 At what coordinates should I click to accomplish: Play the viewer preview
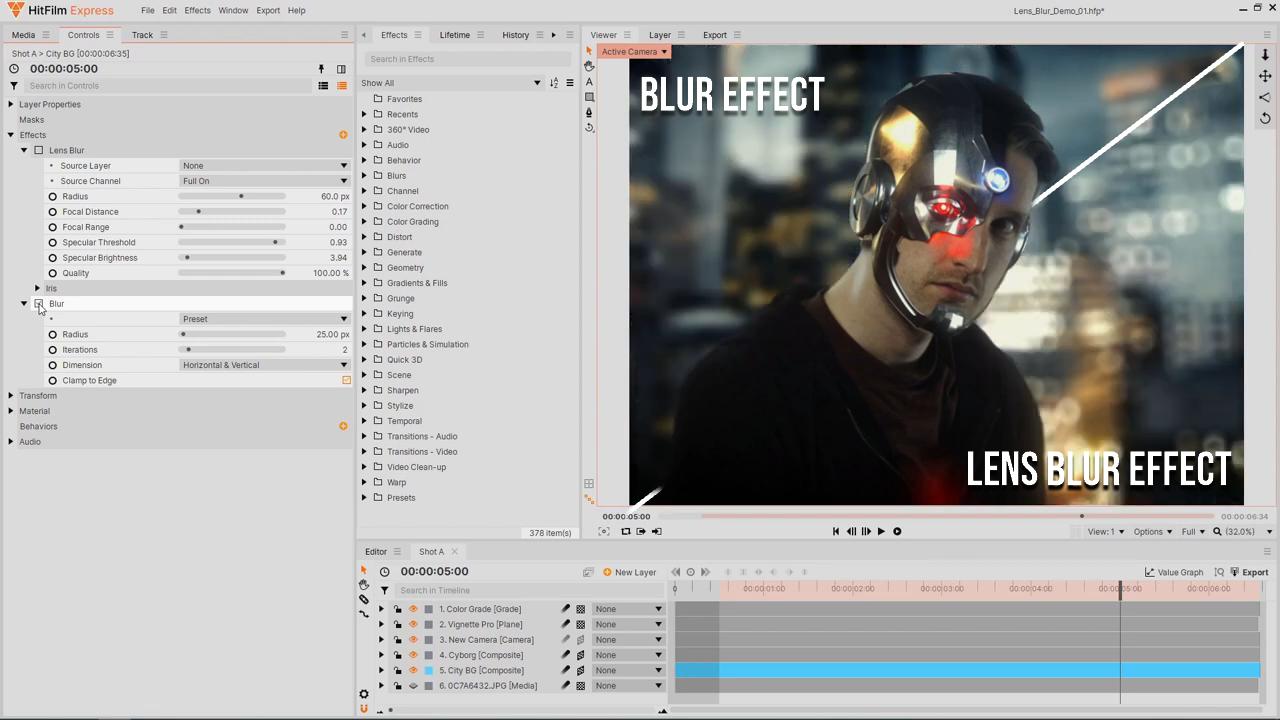pyautogui.click(x=881, y=532)
